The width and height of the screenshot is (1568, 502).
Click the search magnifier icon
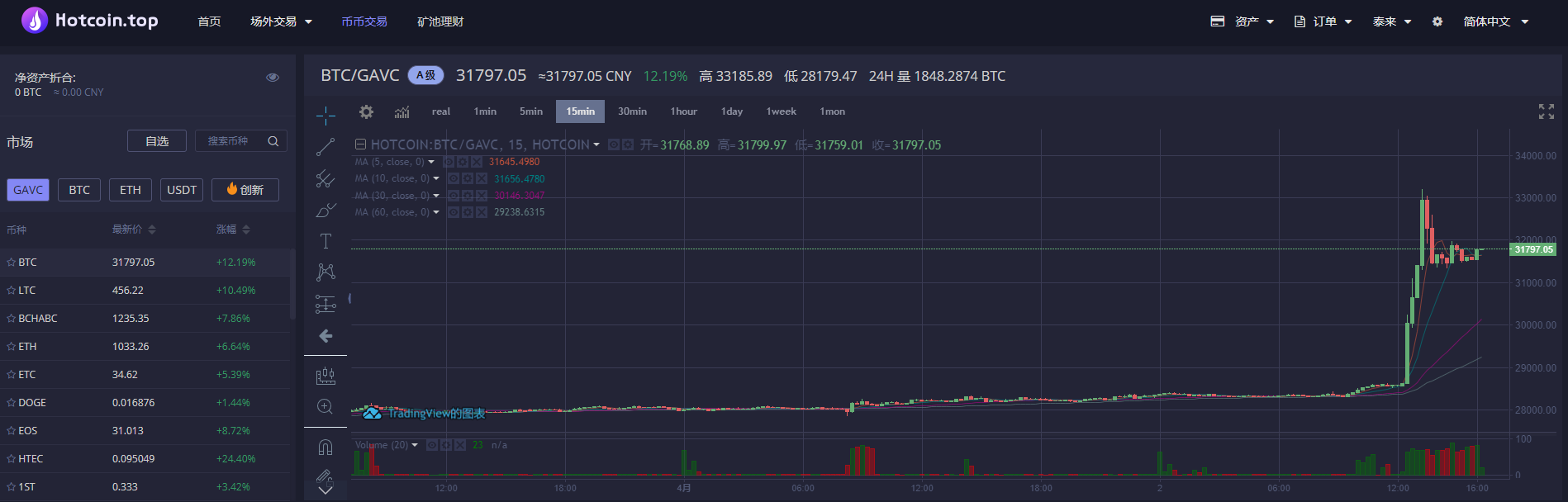273,141
